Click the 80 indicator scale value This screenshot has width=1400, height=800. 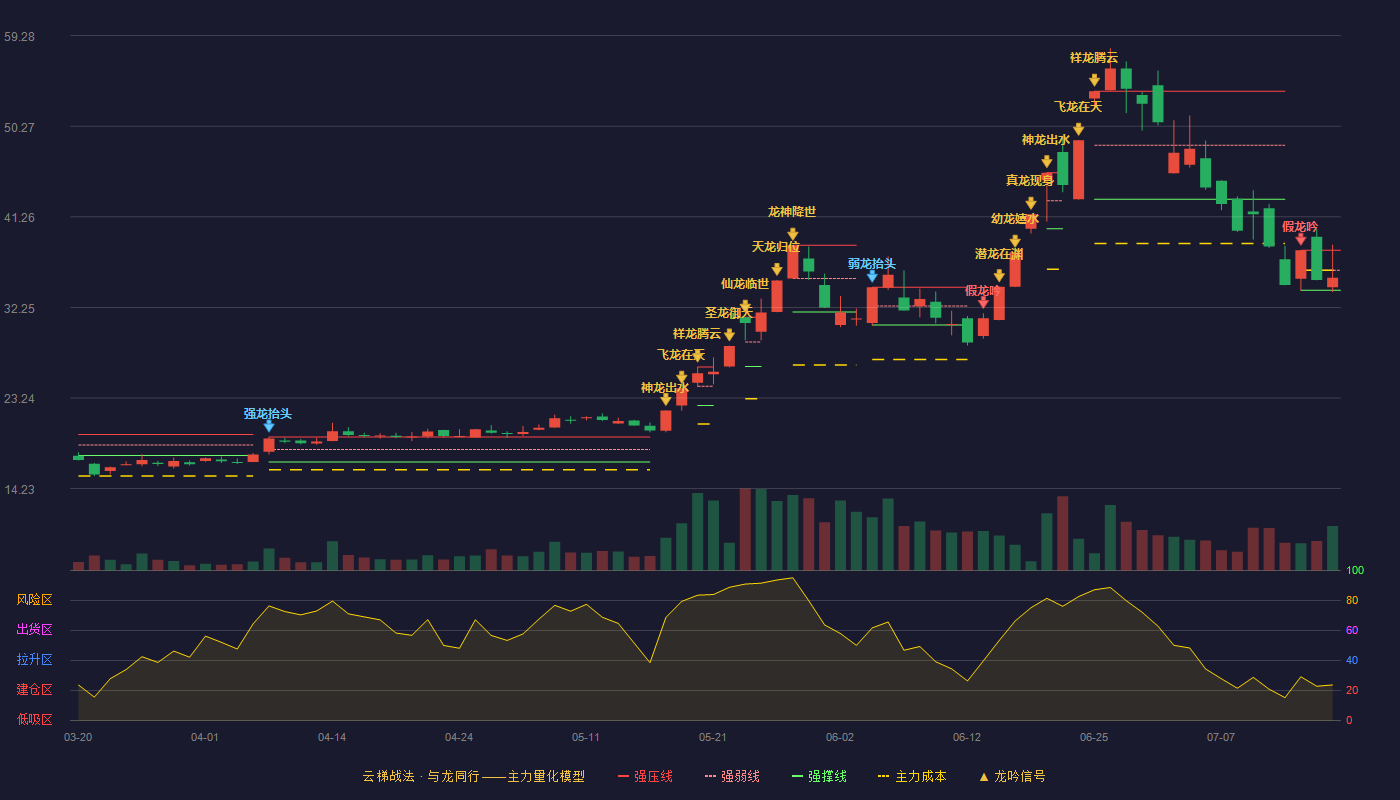pyautogui.click(x=1351, y=600)
